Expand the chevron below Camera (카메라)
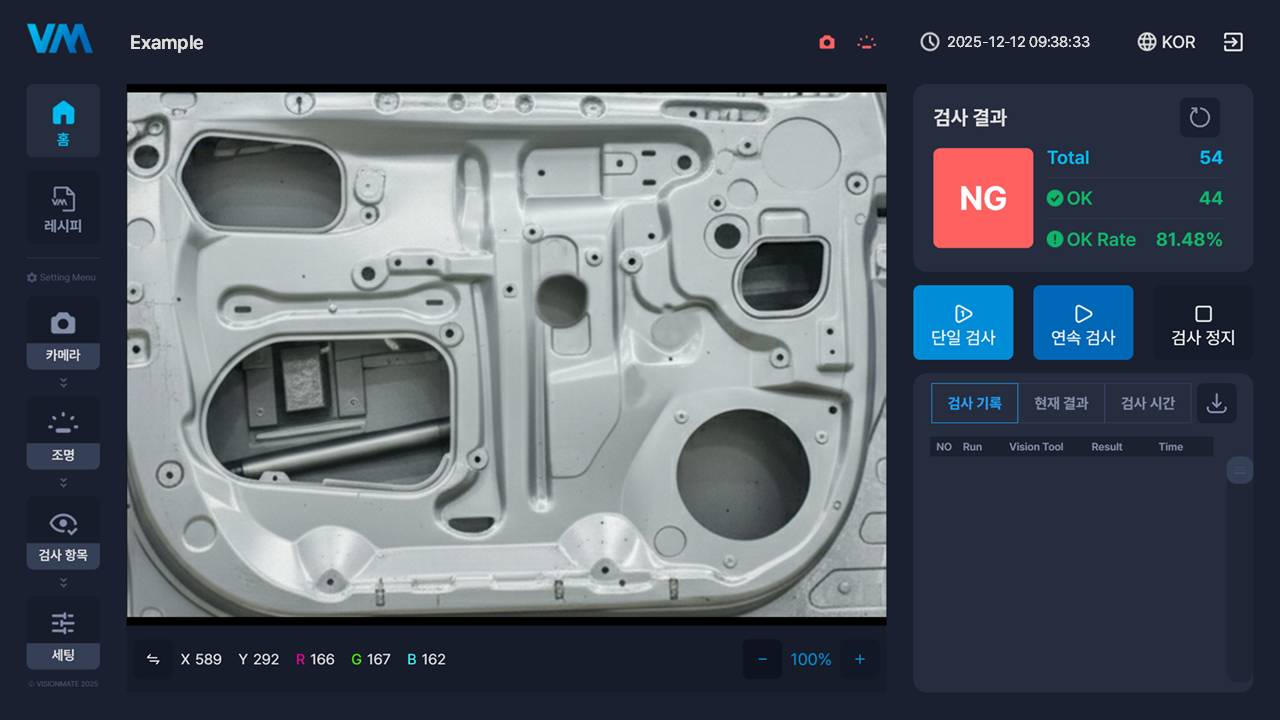Image resolution: width=1280 pixels, height=720 pixels. click(63, 382)
